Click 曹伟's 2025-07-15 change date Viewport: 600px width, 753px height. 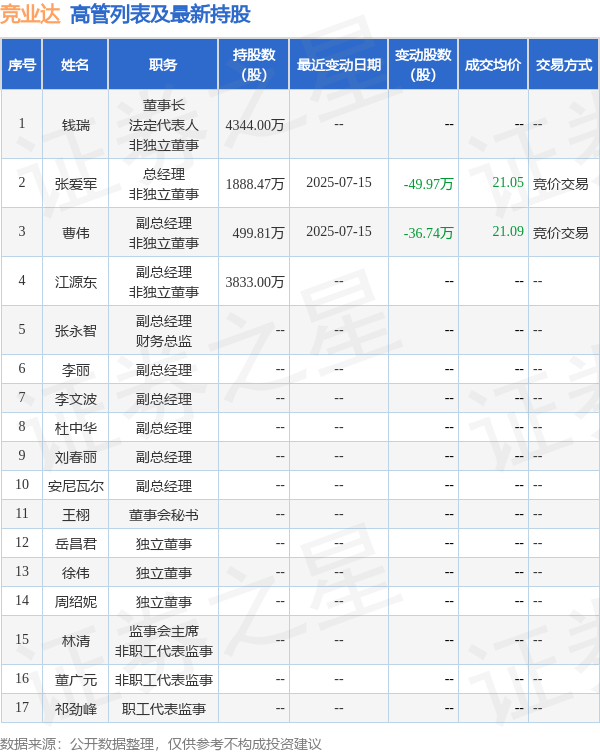tap(339, 231)
